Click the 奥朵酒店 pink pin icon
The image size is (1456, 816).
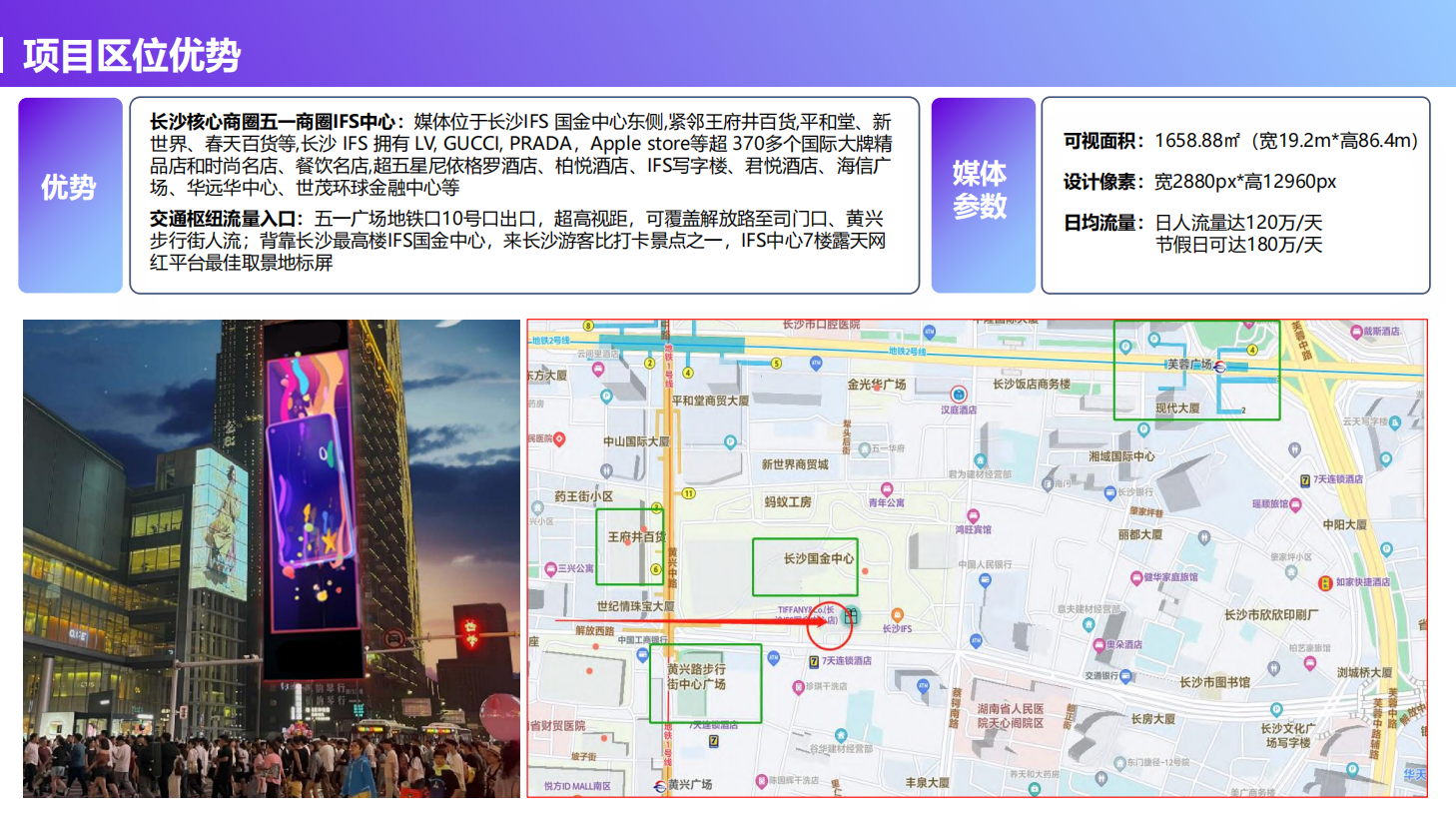tap(1097, 645)
